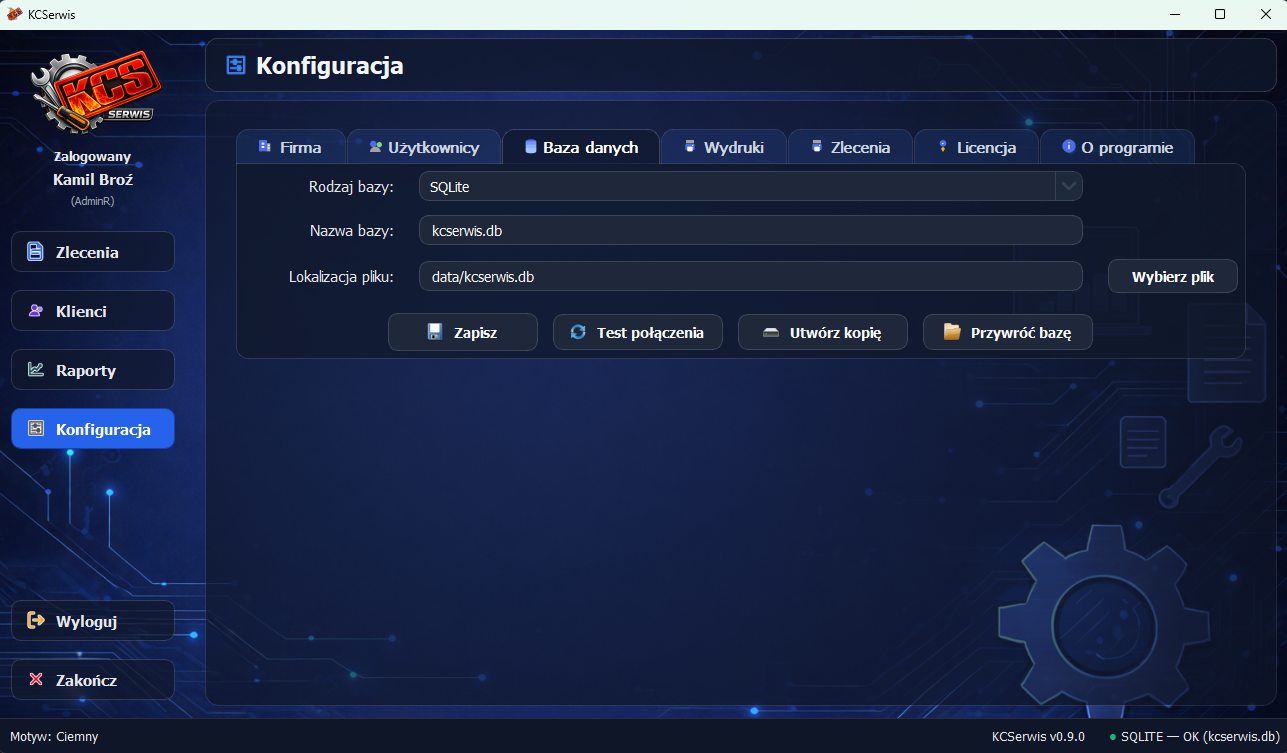Screen dimensions: 1287x753
Task: Click the Nazwa bazy input field
Action: click(x=750, y=231)
